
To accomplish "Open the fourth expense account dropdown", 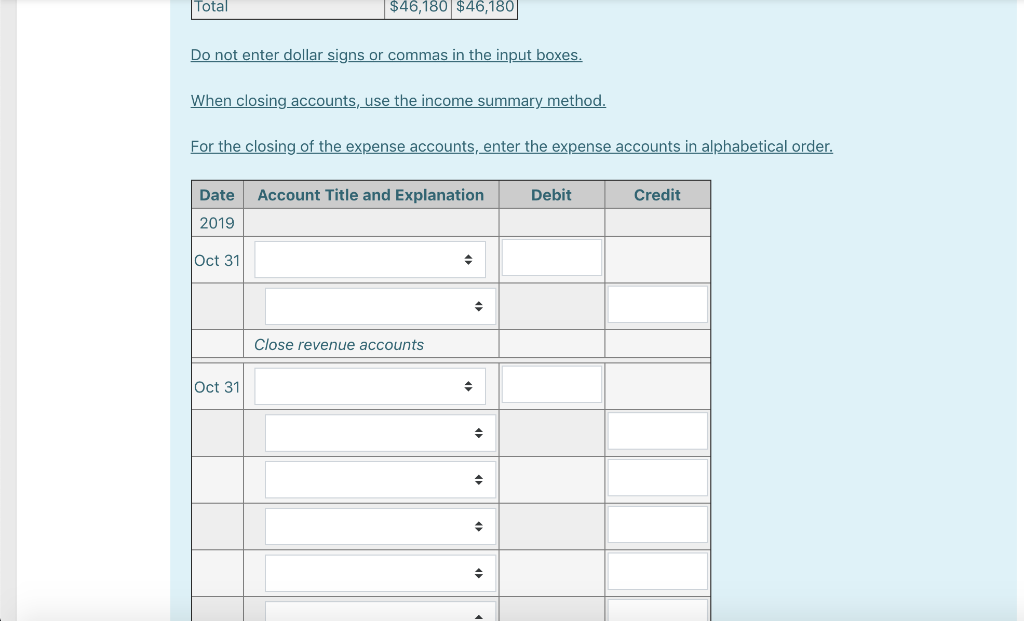I will (x=380, y=525).
